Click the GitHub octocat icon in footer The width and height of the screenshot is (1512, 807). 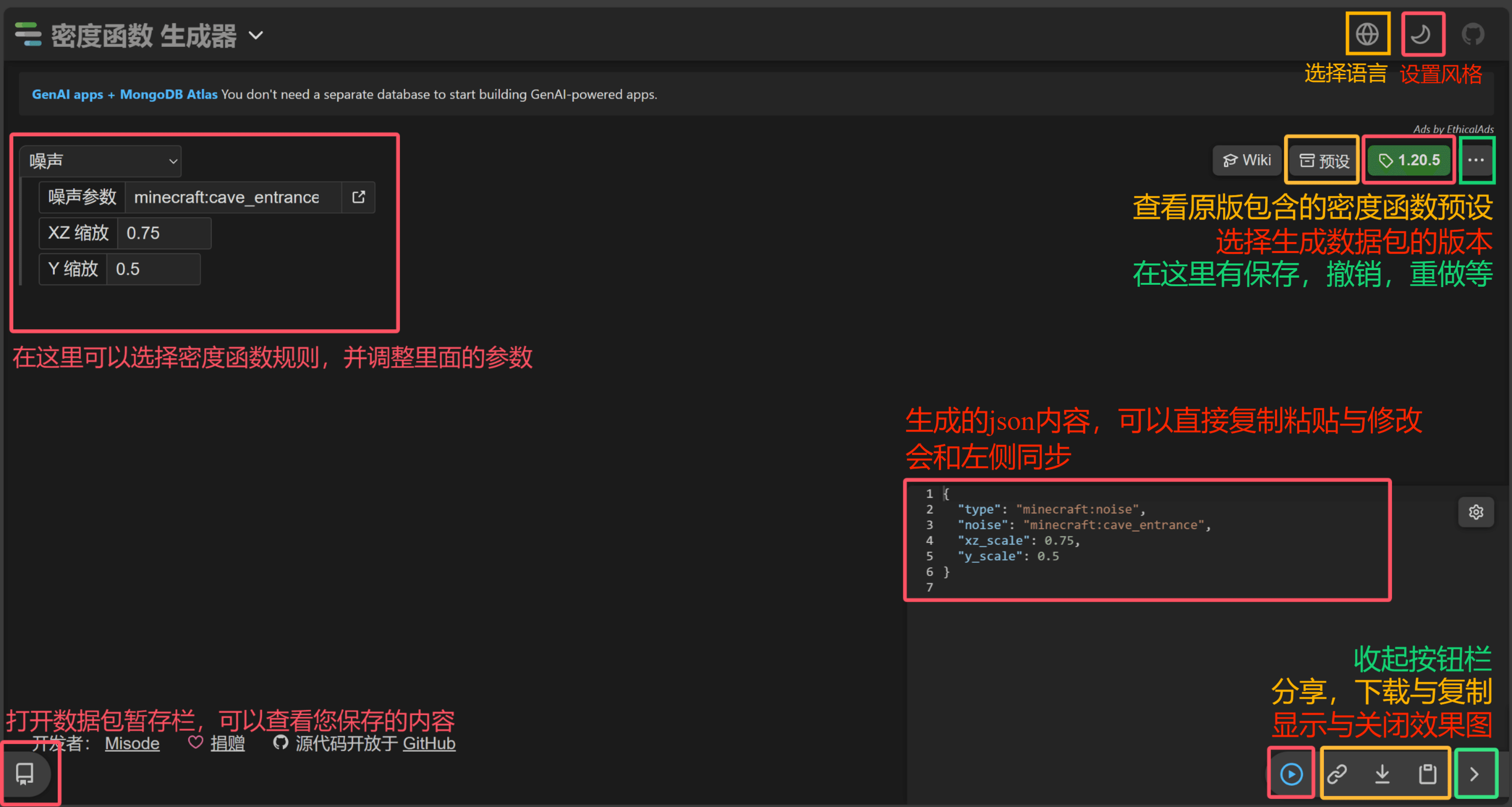coord(280,742)
